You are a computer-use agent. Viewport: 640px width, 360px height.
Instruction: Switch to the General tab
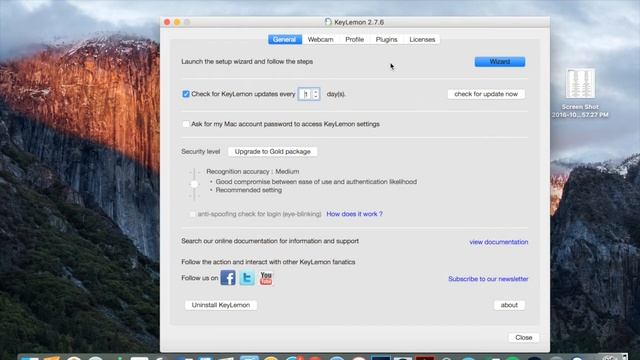(284, 40)
